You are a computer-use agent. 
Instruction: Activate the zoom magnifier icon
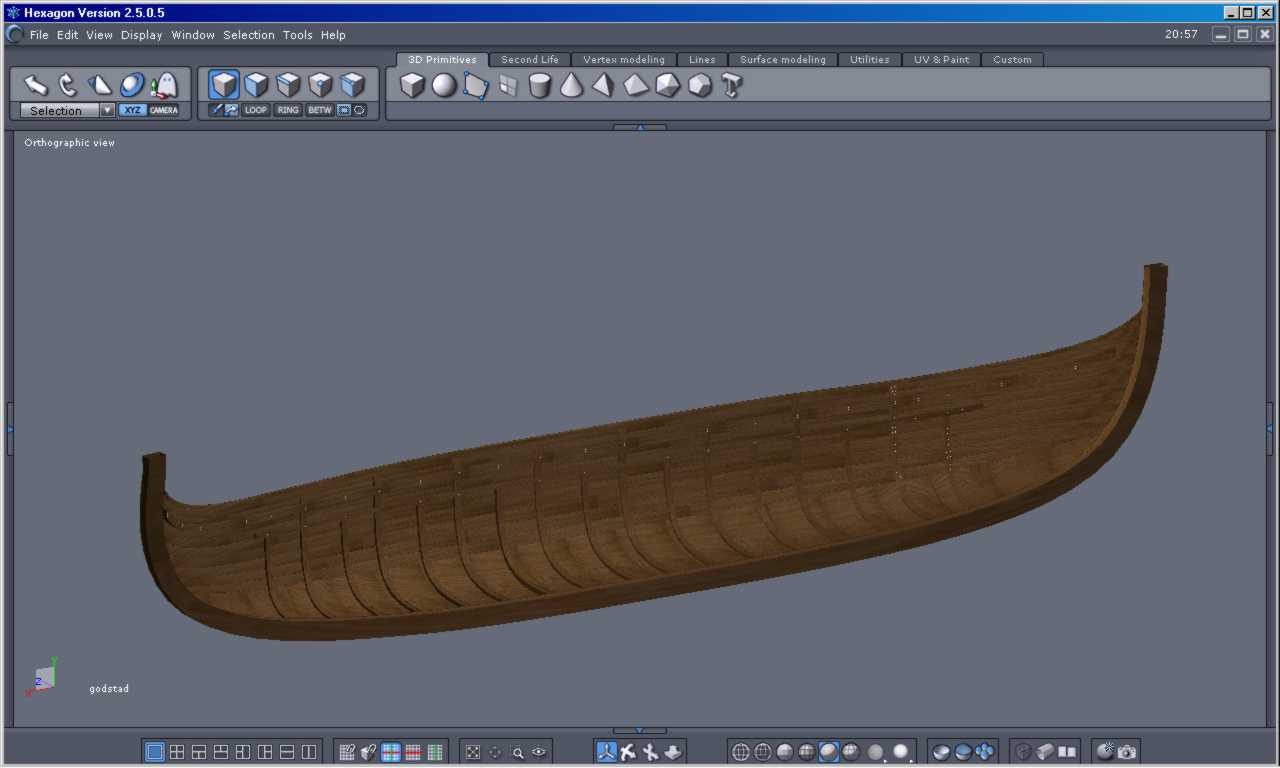(x=518, y=753)
